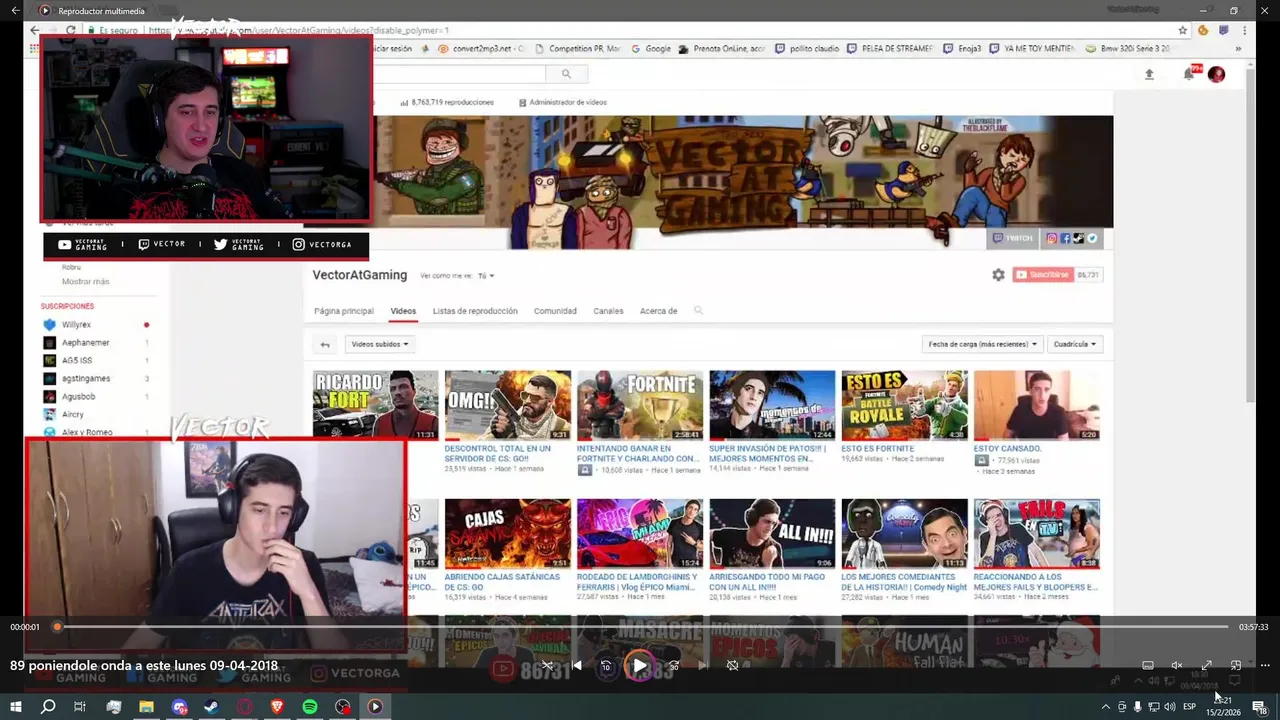
Task: Click the back arrow in title bar
Action: point(15,10)
